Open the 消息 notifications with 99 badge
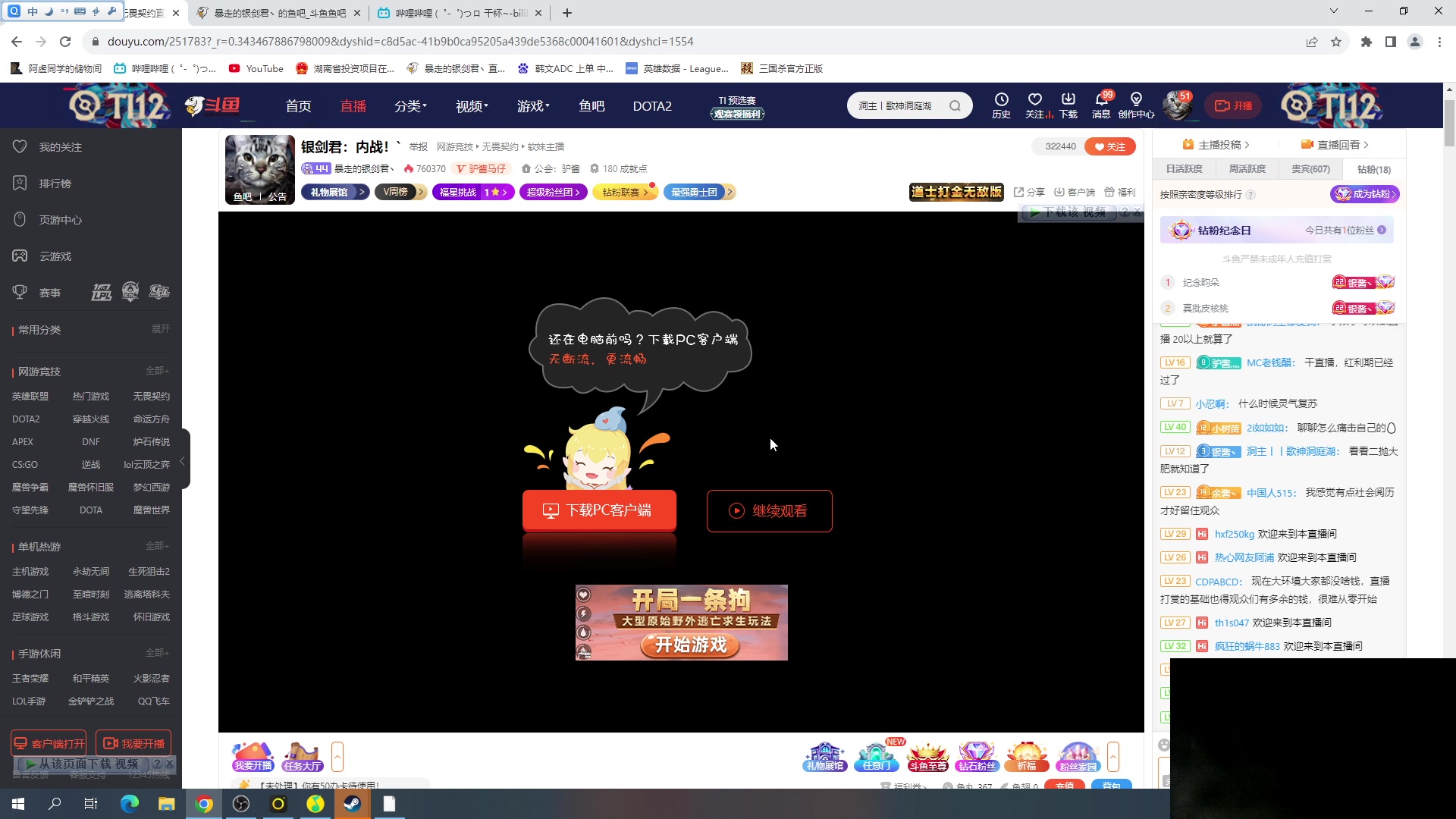The image size is (1456, 819). 1102,105
